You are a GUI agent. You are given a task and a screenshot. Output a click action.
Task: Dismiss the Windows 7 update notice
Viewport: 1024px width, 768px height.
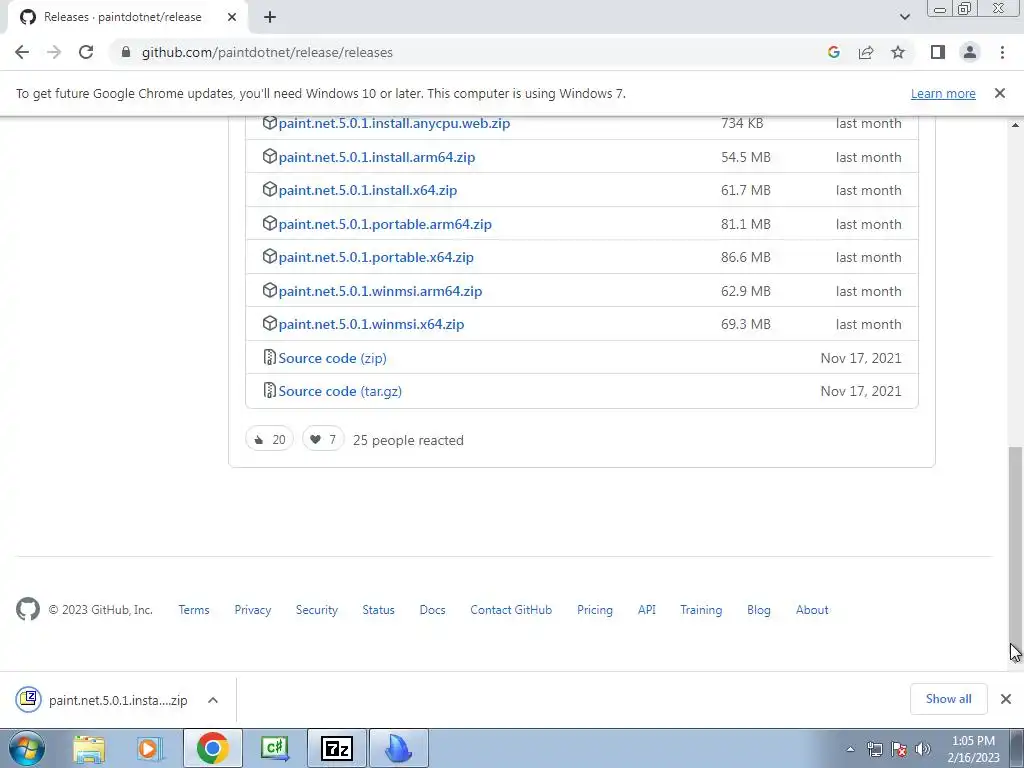coord(999,93)
